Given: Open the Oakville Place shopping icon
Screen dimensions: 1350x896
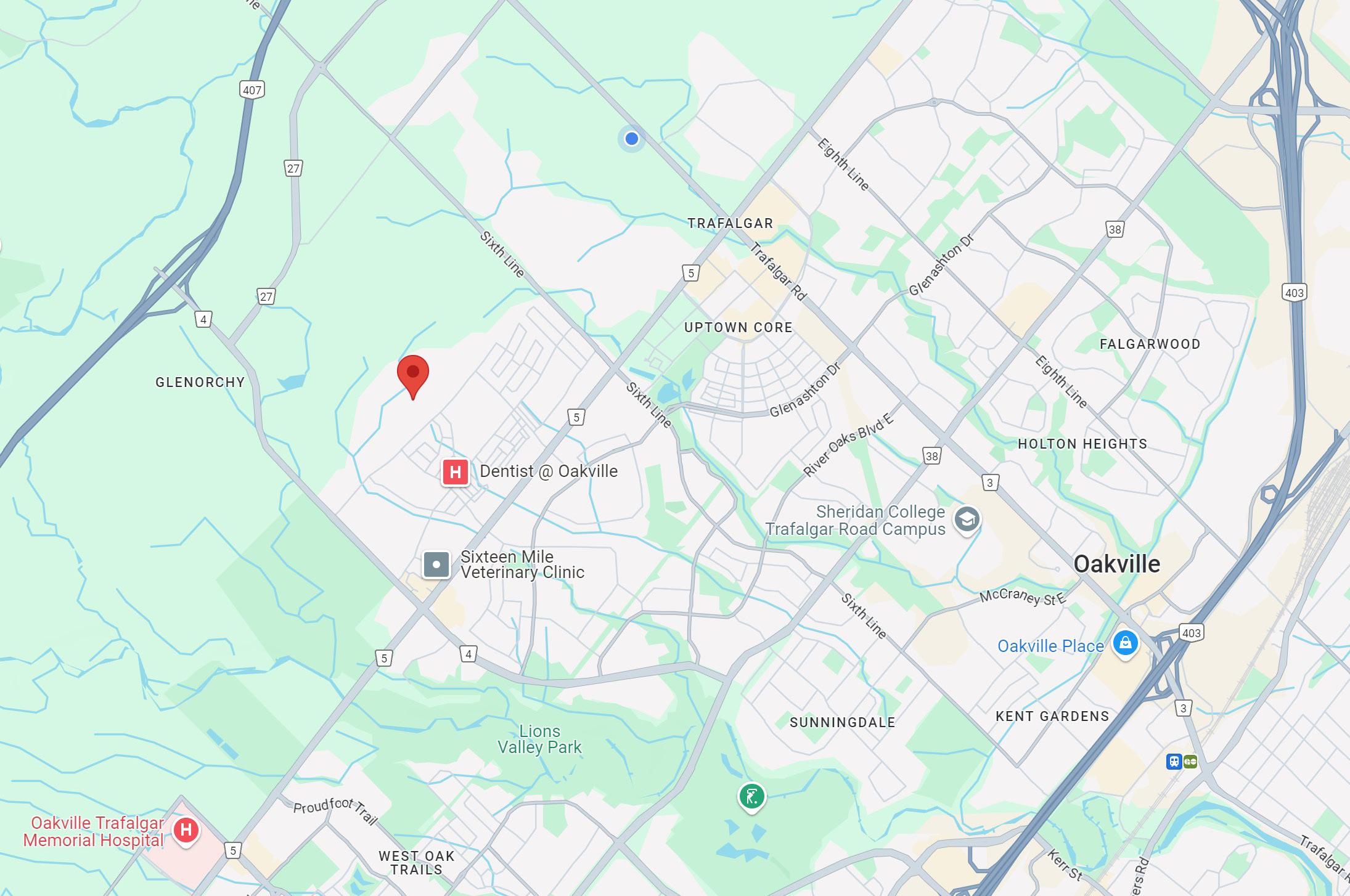Looking at the screenshot, I should (1126, 644).
